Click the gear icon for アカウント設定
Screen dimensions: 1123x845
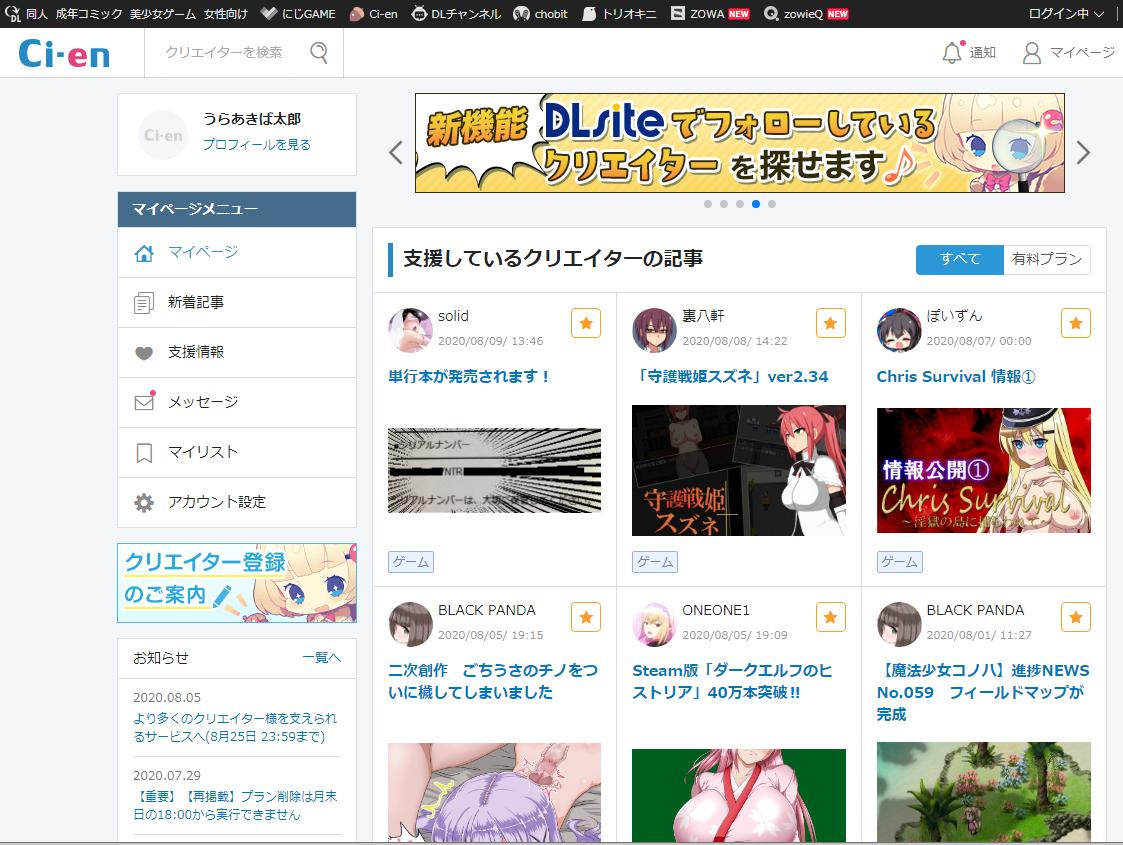[x=144, y=503]
